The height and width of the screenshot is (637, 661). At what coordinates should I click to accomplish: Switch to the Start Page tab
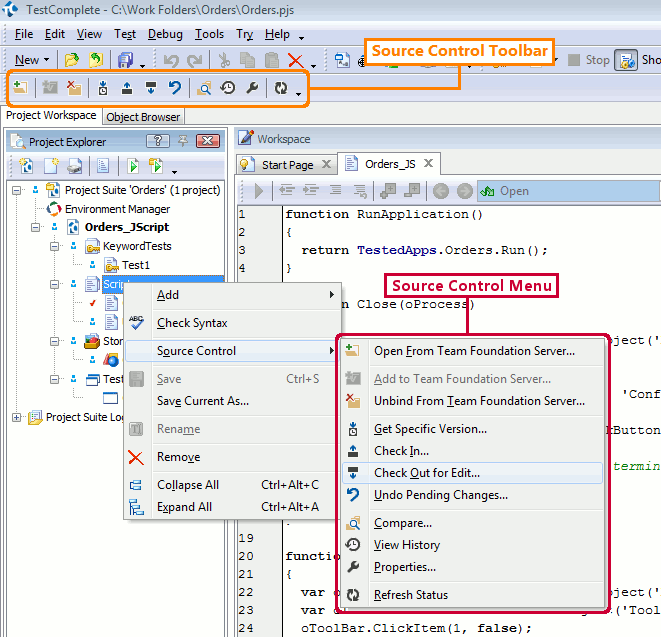coord(287,165)
